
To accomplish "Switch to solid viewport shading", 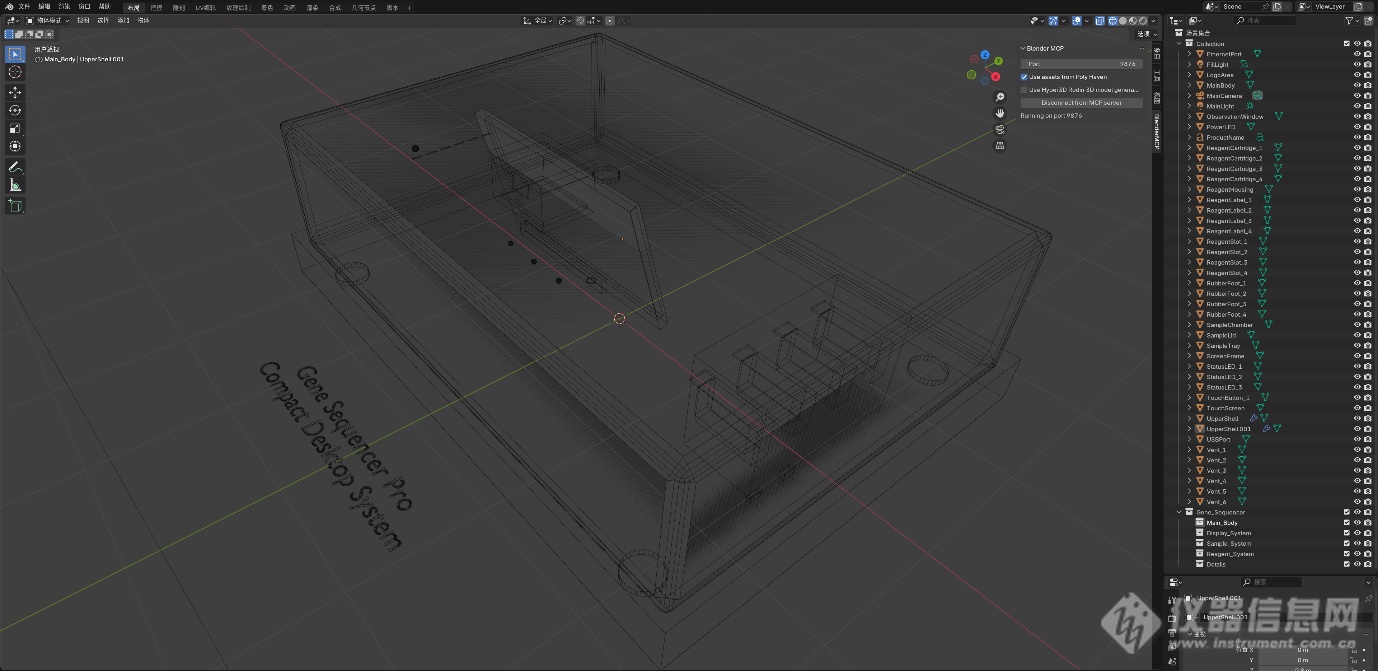I will point(1123,20).
